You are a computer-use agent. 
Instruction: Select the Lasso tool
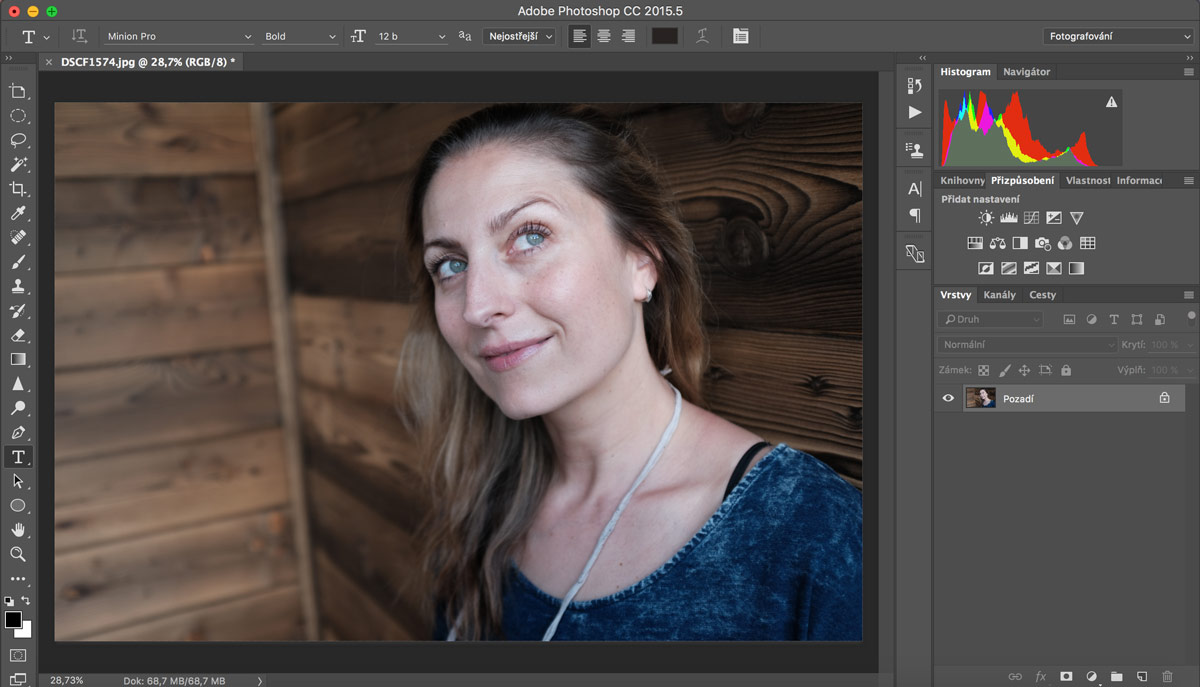click(x=18, y=140)
